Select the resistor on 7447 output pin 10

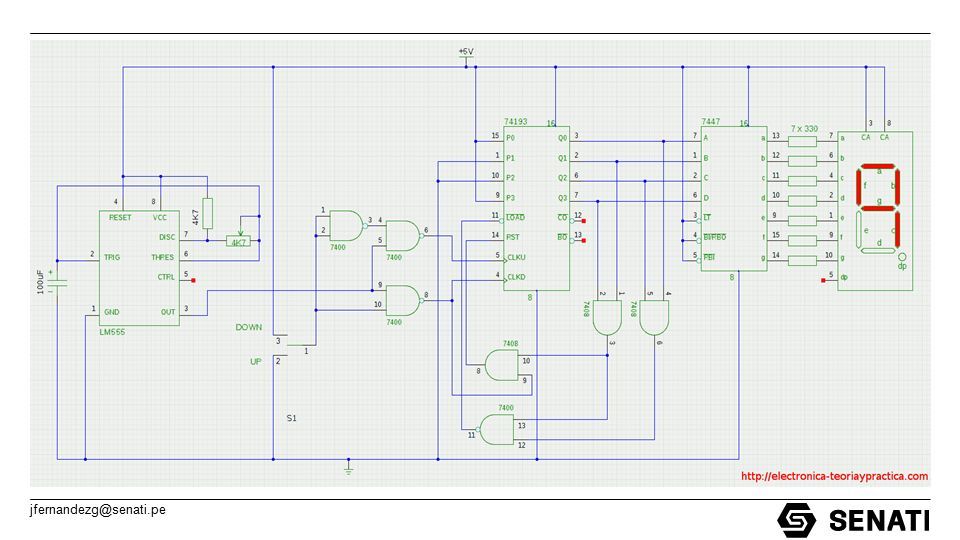(x=801, y=201)
